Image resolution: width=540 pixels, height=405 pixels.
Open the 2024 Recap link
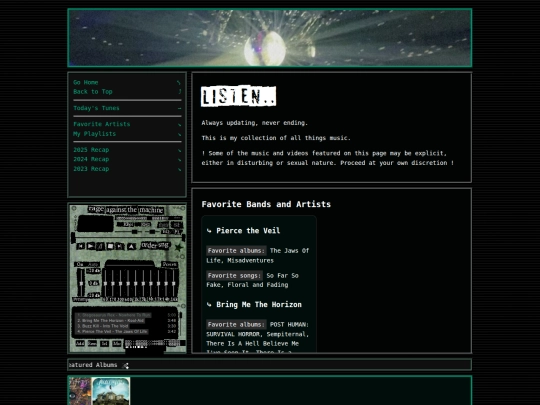coord(91,159)
